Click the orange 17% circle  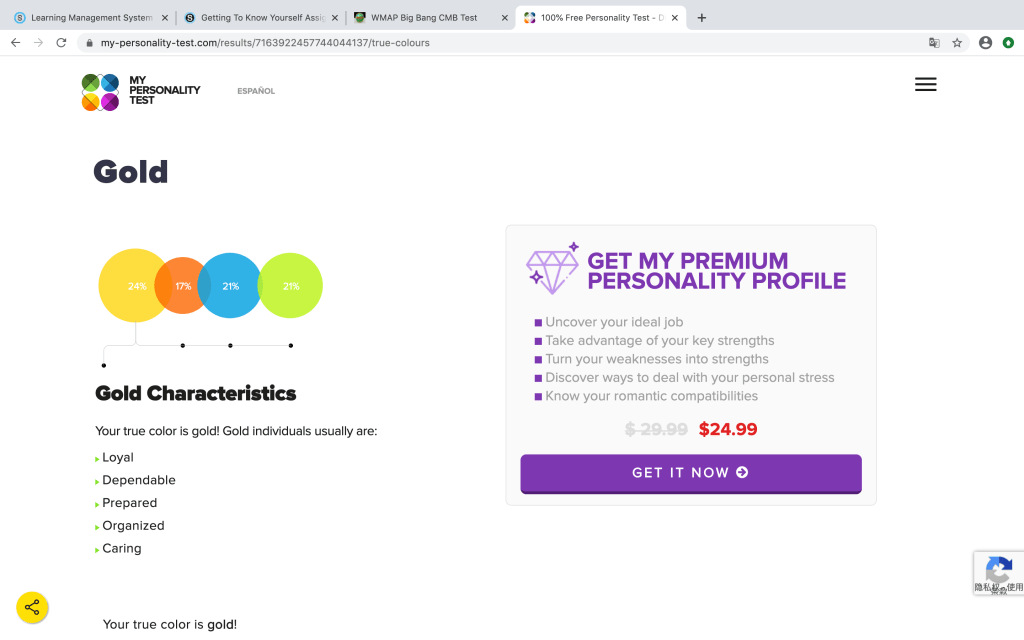pyautogui.click(x=180, y=286)
